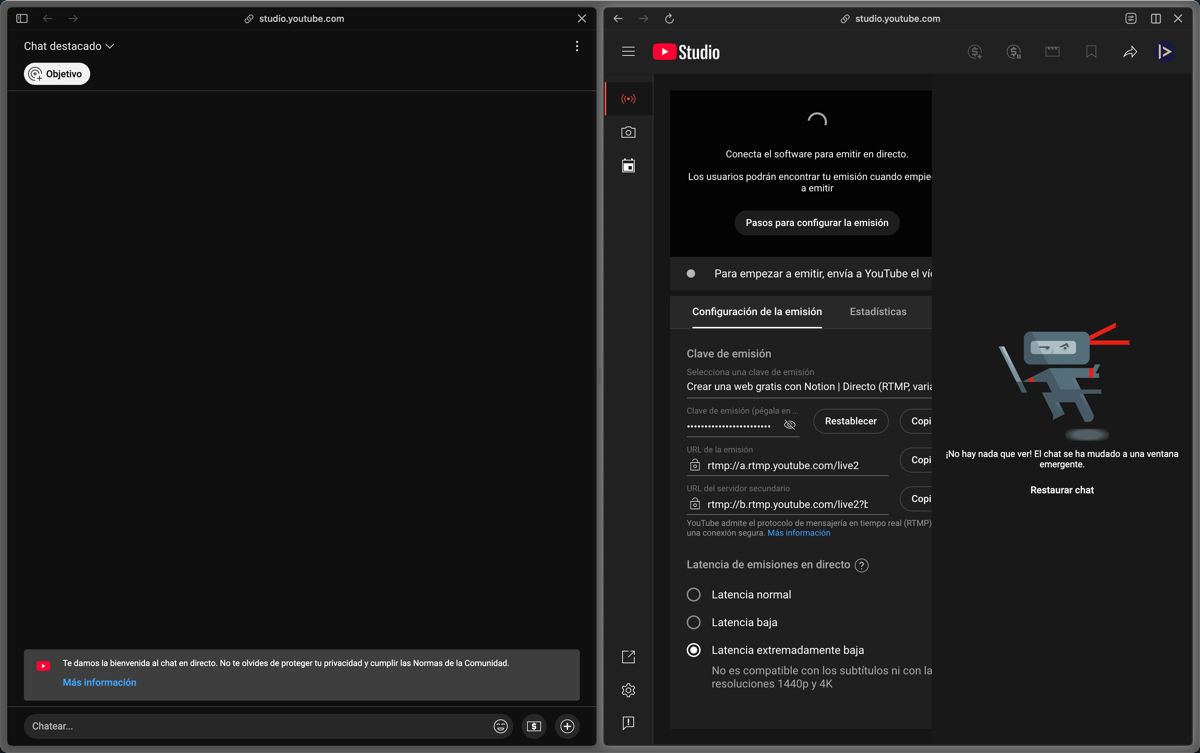Open the Manage calendar icon in the left rail
The width and height of the screenshot is (1200, 753).
628,166
